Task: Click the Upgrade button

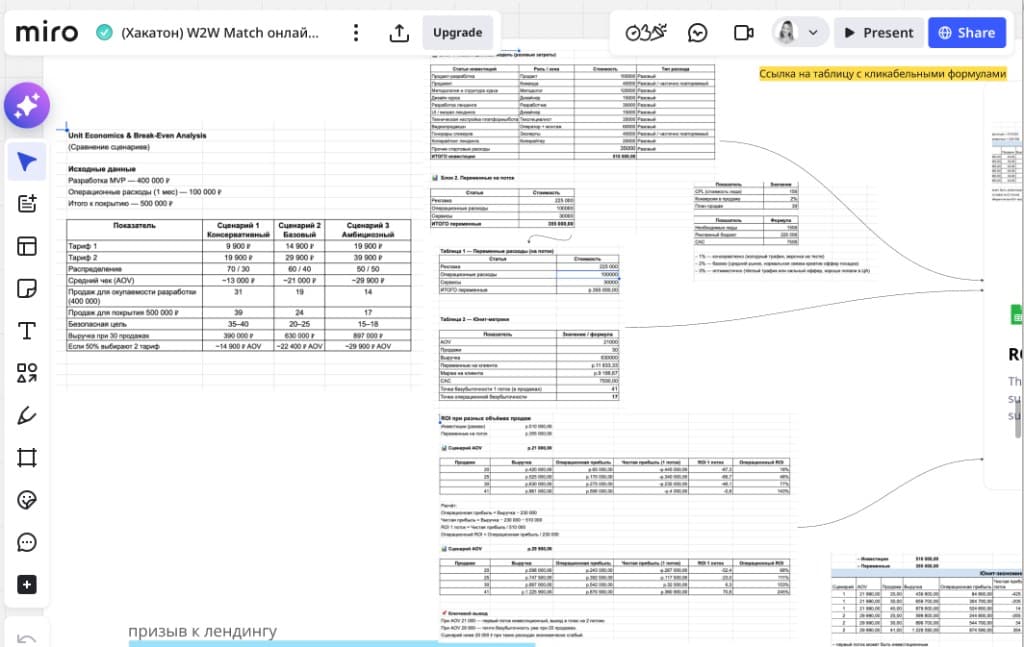Action: 457,33
